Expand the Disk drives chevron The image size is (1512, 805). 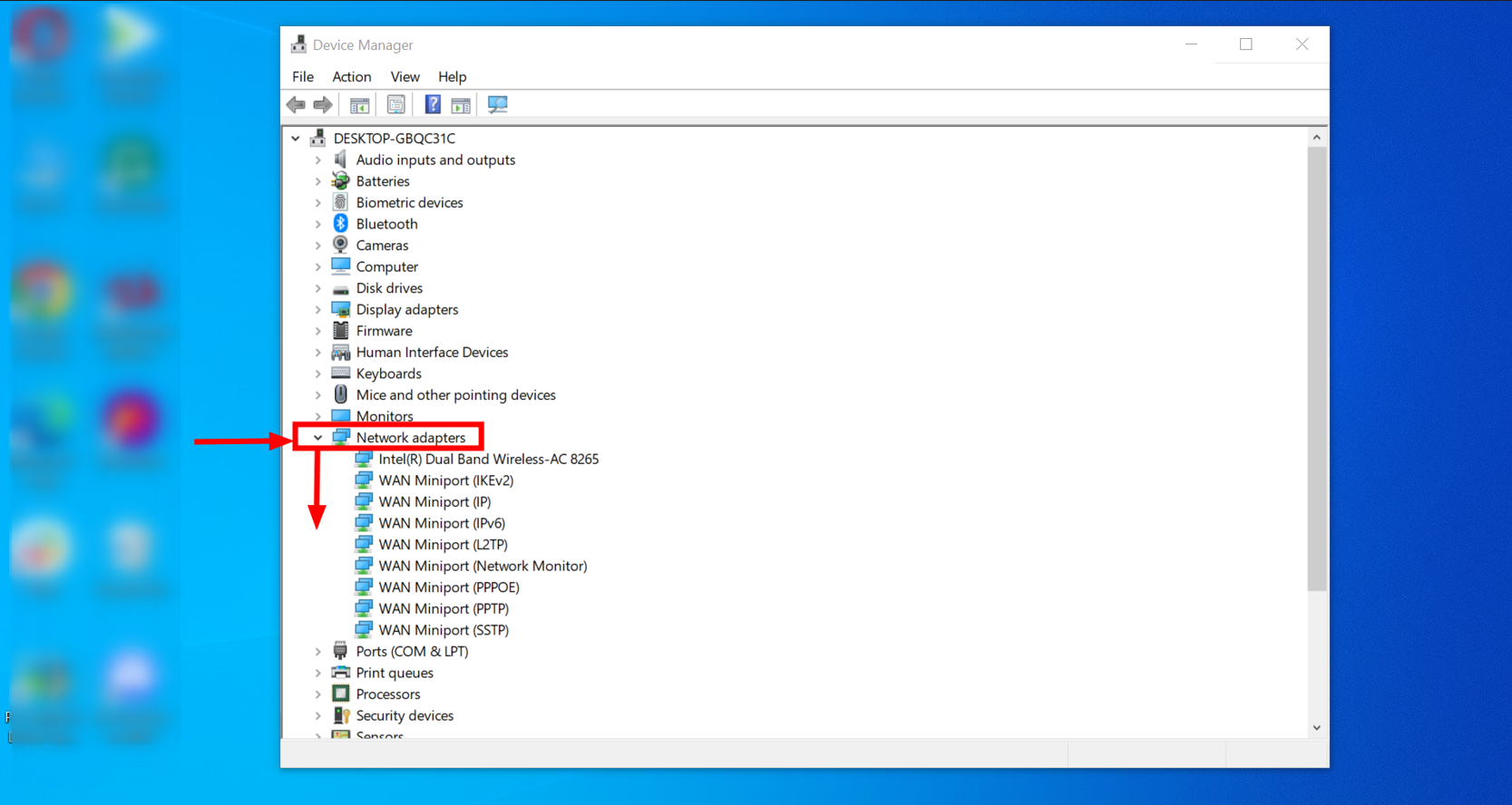317,288
